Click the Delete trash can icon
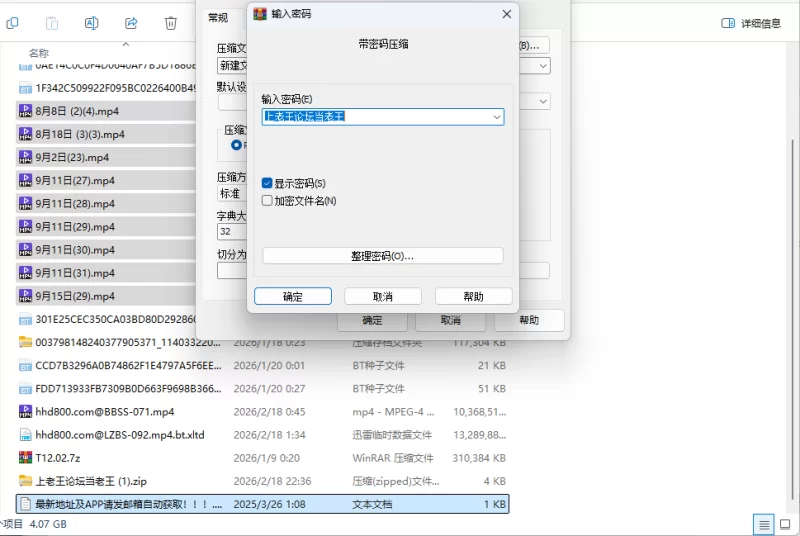Viewport: 800px width, 536px height. (171, 22)
